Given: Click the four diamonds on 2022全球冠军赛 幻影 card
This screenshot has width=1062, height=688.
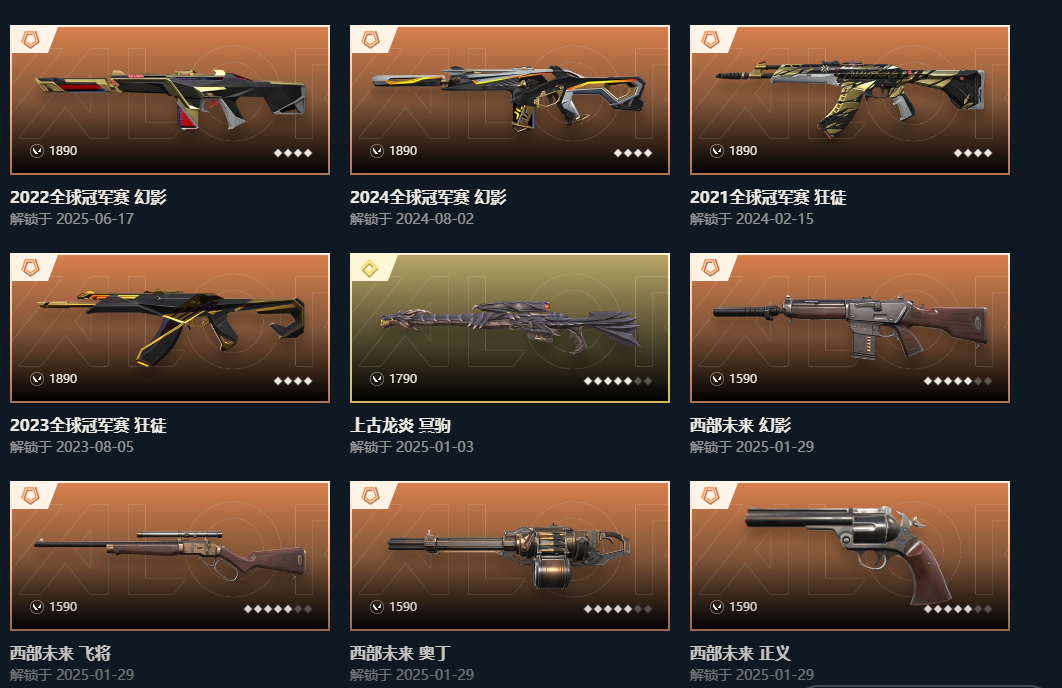Looking at the screenshot, I should point(293,153).
